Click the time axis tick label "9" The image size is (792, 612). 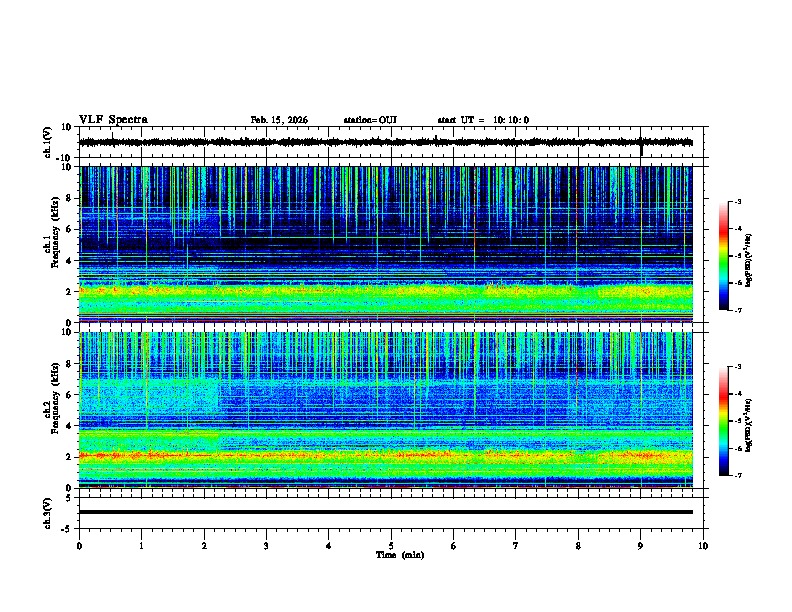(640, 546)
